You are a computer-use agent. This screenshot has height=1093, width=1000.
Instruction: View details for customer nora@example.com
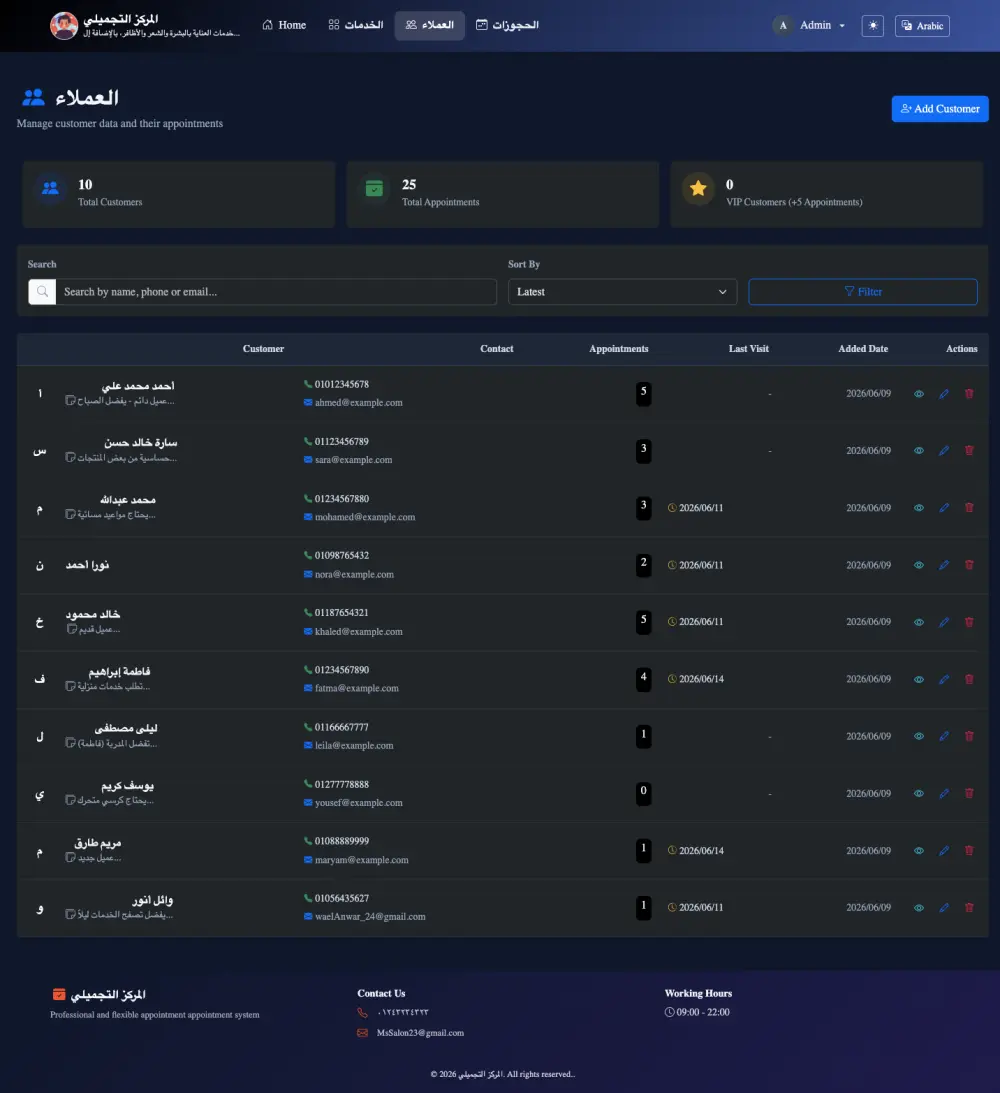(x=918, y=565)
